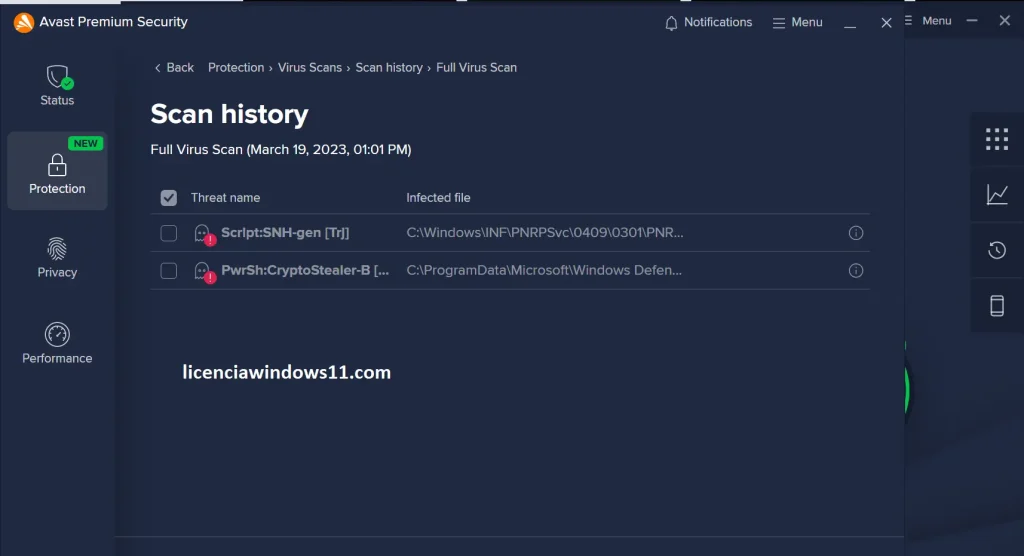Click the Full Virus Scan date subtitle
Viewport: 1024px width, 556px height.
click(281, 150)
